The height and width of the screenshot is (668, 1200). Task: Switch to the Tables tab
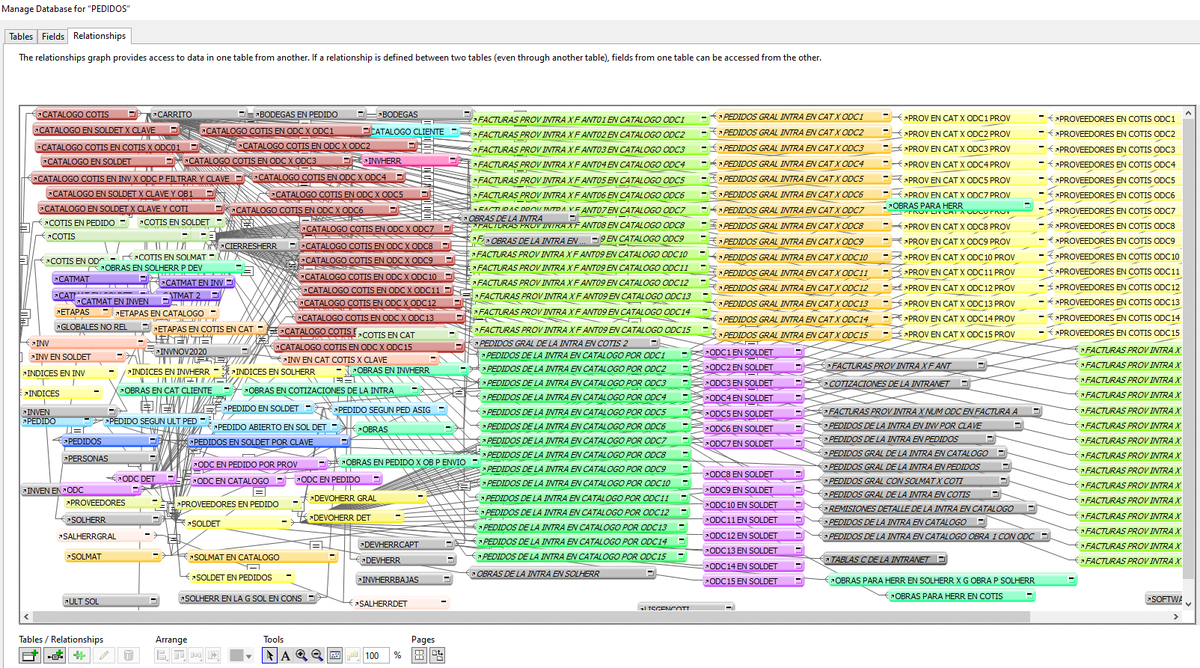21,36
